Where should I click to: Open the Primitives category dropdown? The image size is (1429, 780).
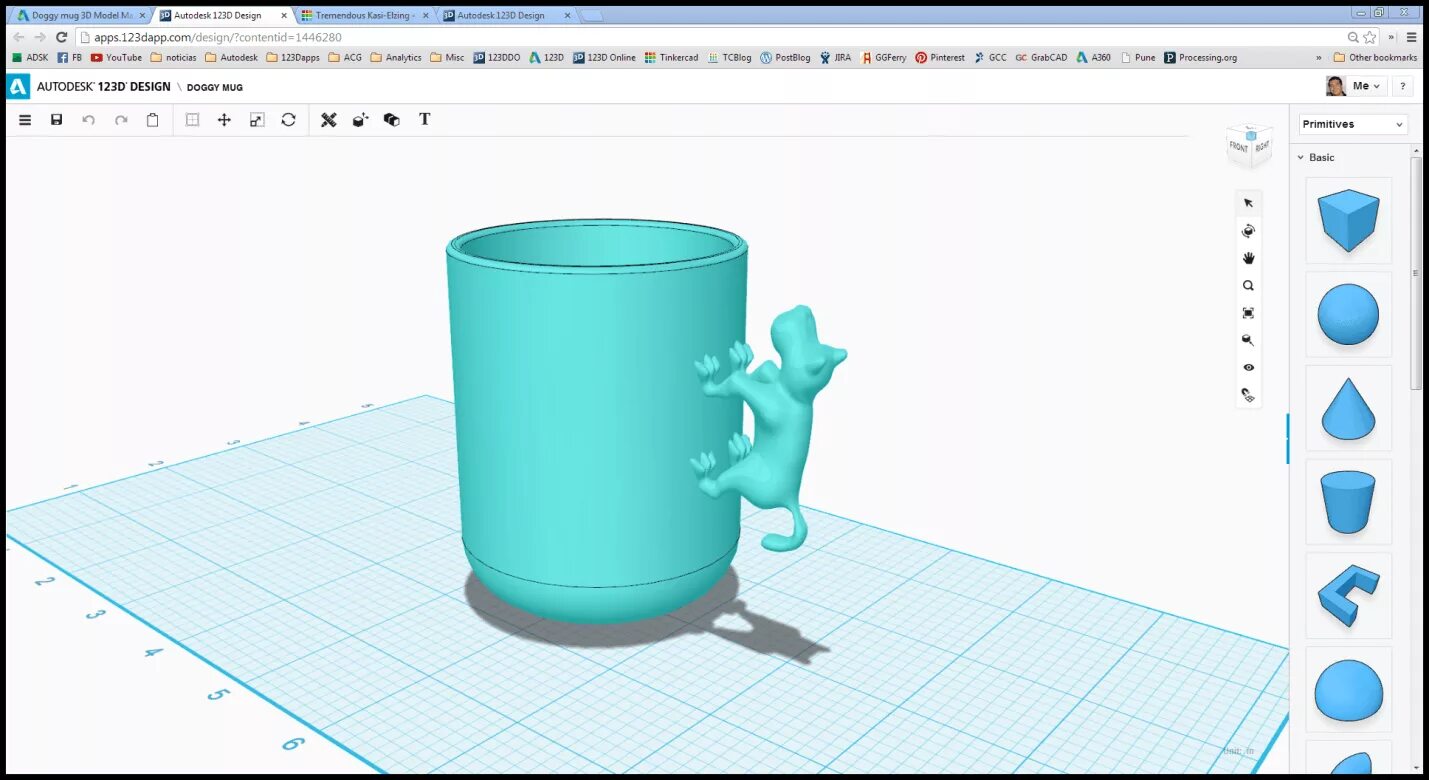pyautogui.click(x=1354, y=124)
